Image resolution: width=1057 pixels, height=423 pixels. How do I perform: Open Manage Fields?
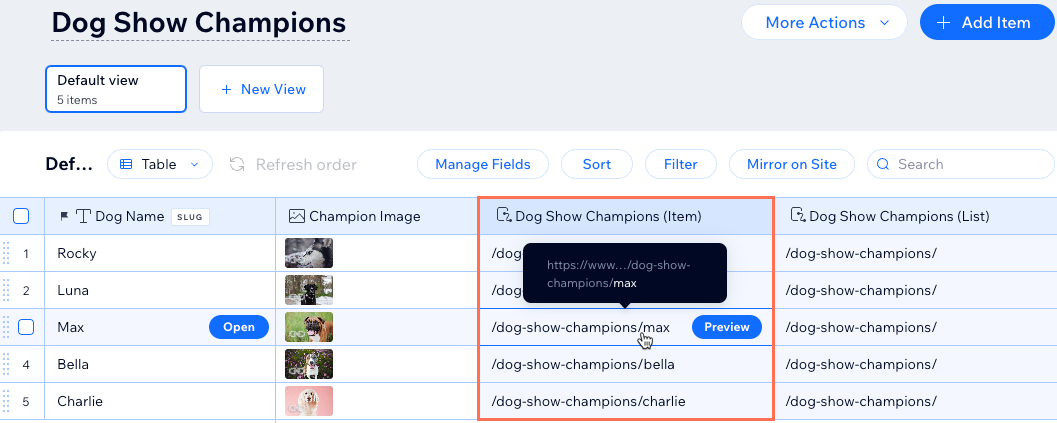click(483, 165)
